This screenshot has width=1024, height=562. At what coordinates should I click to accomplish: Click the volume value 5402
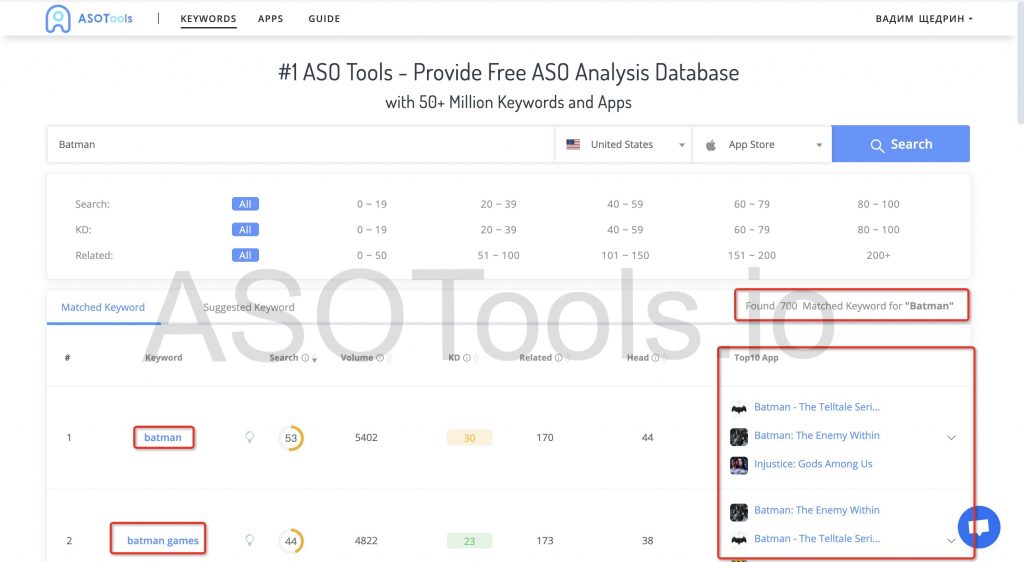pos(366,437)
